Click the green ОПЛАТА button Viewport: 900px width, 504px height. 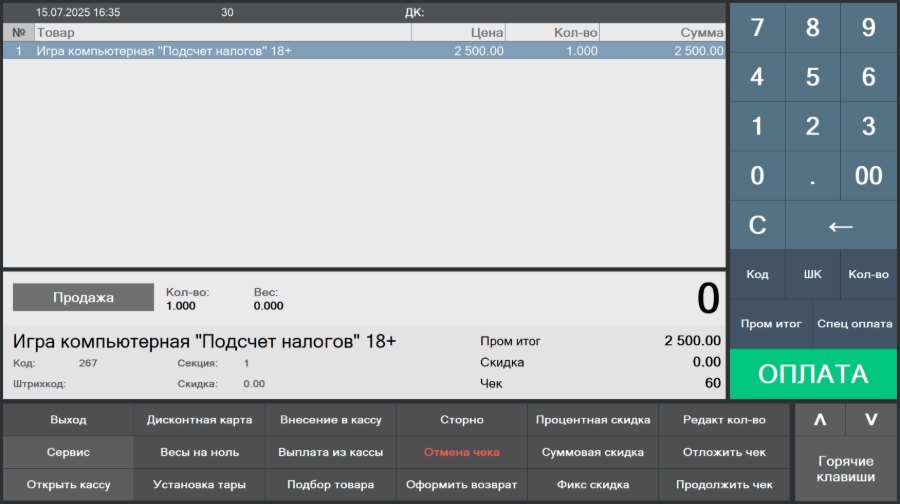pos(813,374)
